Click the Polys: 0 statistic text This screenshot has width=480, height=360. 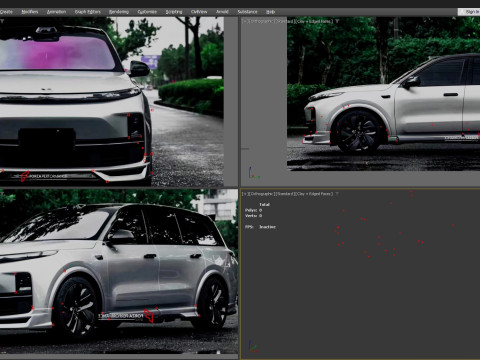254,210
